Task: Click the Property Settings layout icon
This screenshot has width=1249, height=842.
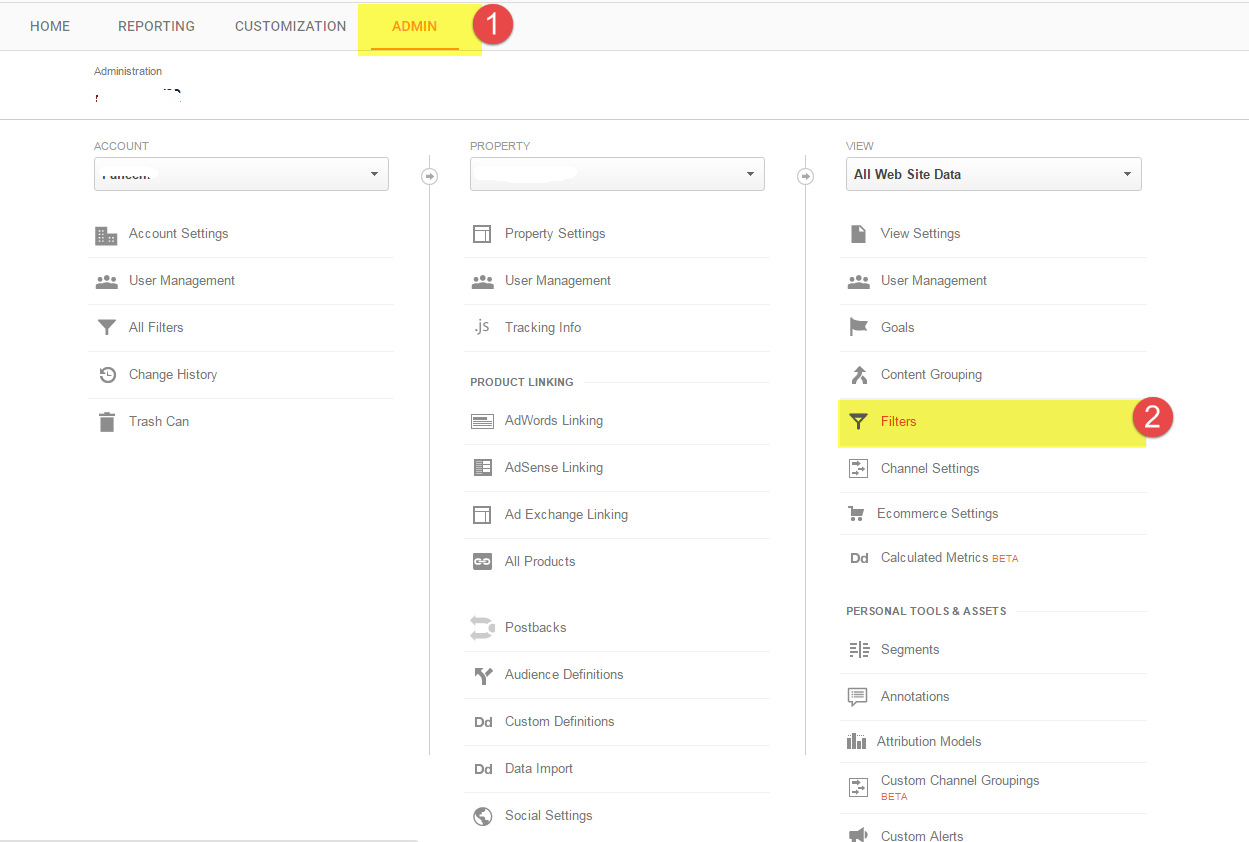Action: pyautogui.click(x=482, y=234)
